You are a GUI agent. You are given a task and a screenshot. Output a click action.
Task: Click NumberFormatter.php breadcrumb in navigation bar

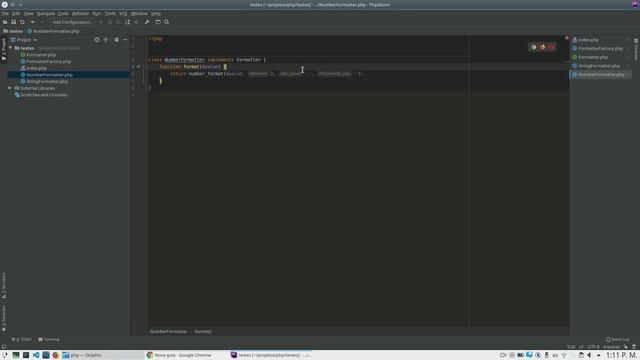click(x=53, y=31)
